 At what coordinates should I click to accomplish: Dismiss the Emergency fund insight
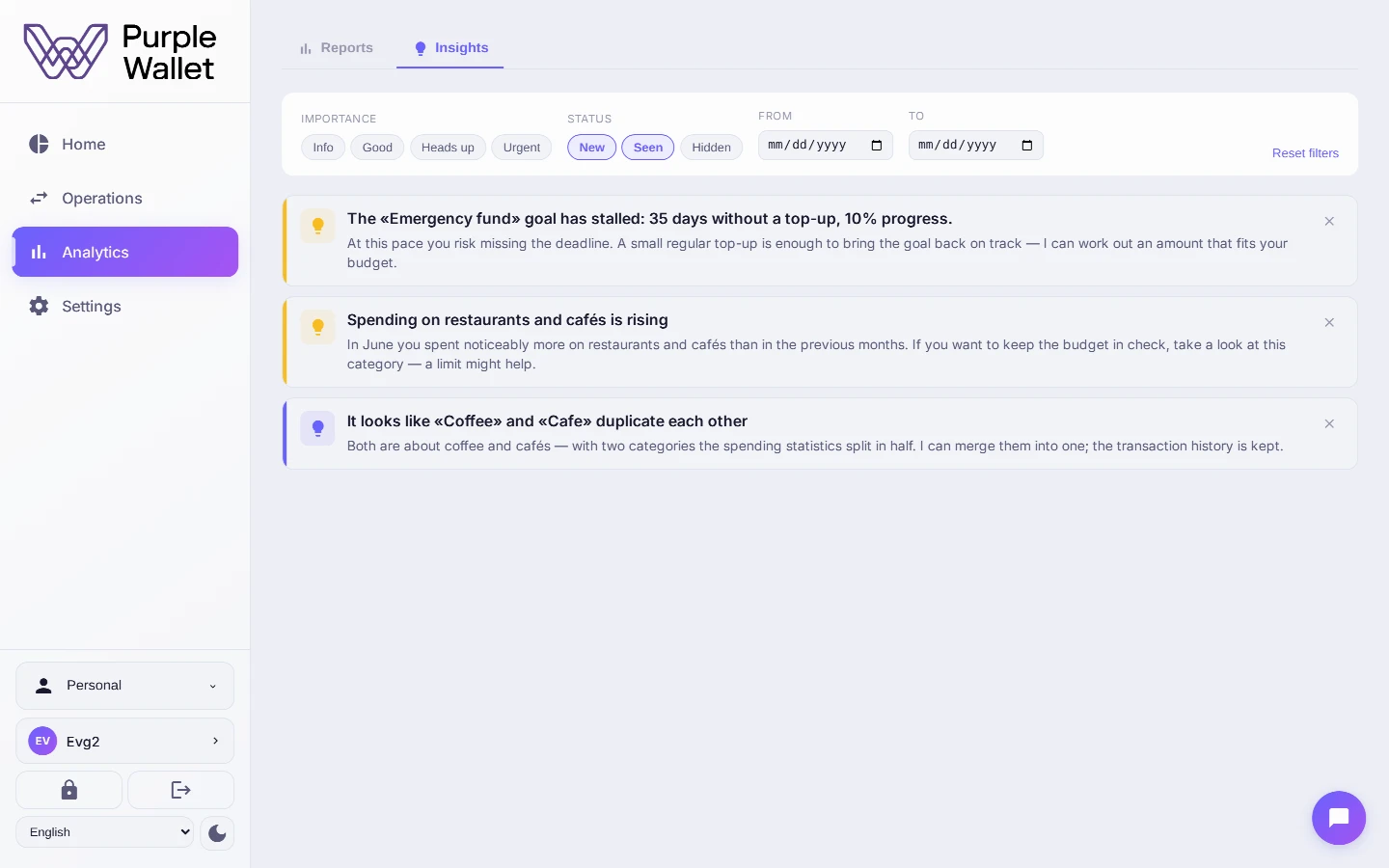coord(1329,222)
